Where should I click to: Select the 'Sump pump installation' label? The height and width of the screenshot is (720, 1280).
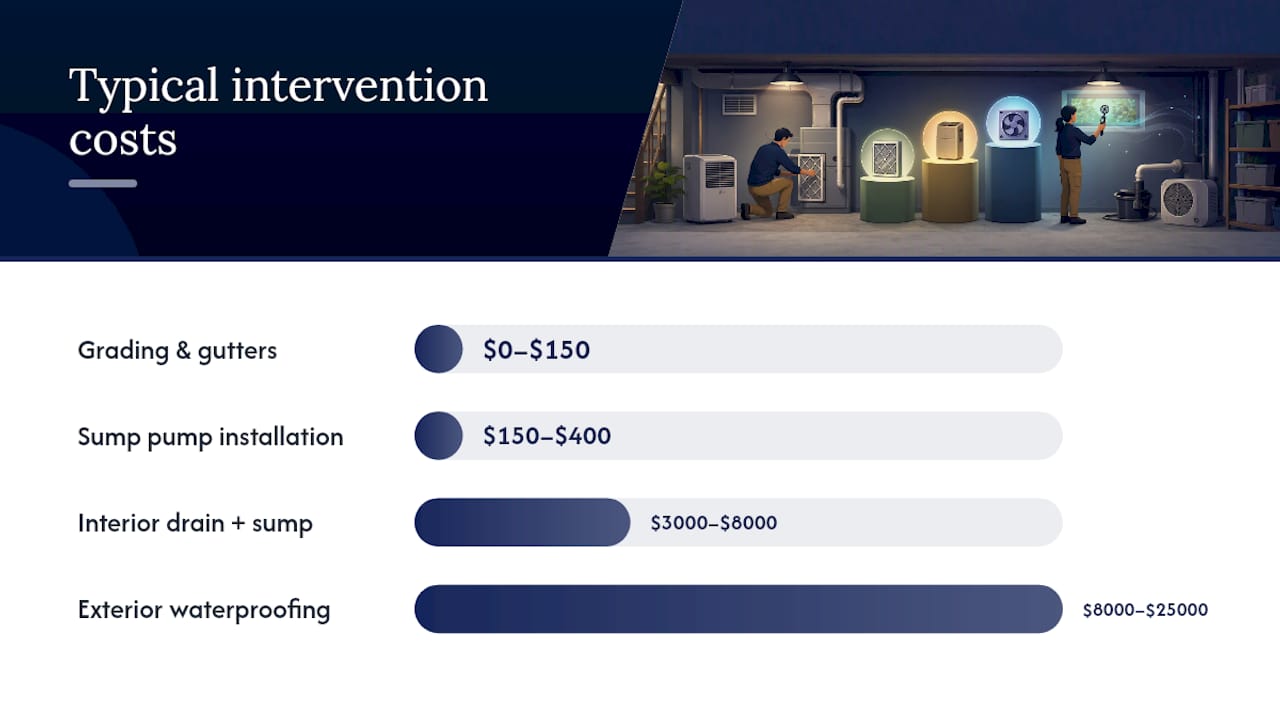coord(210,437)
